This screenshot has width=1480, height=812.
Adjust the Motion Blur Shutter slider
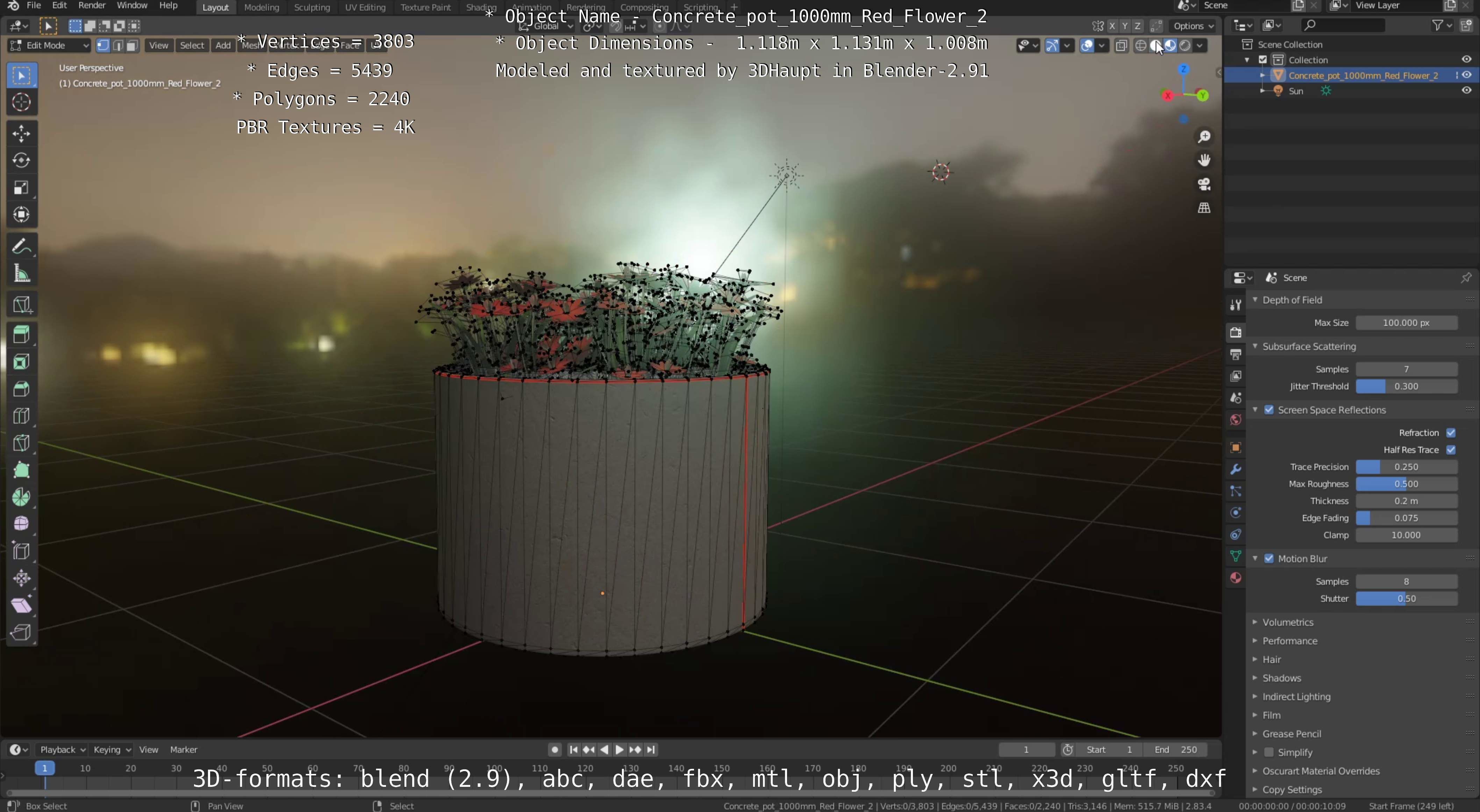[1407, 598]
